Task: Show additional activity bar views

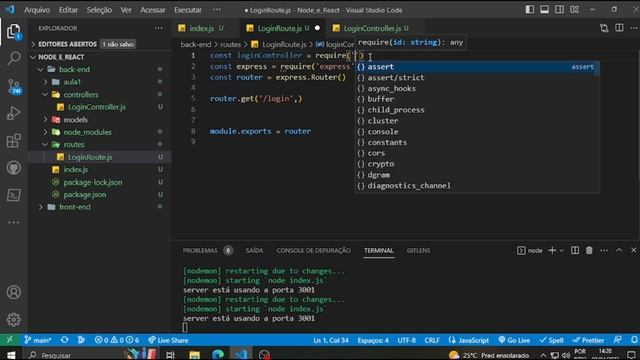Action: (13, 222)
